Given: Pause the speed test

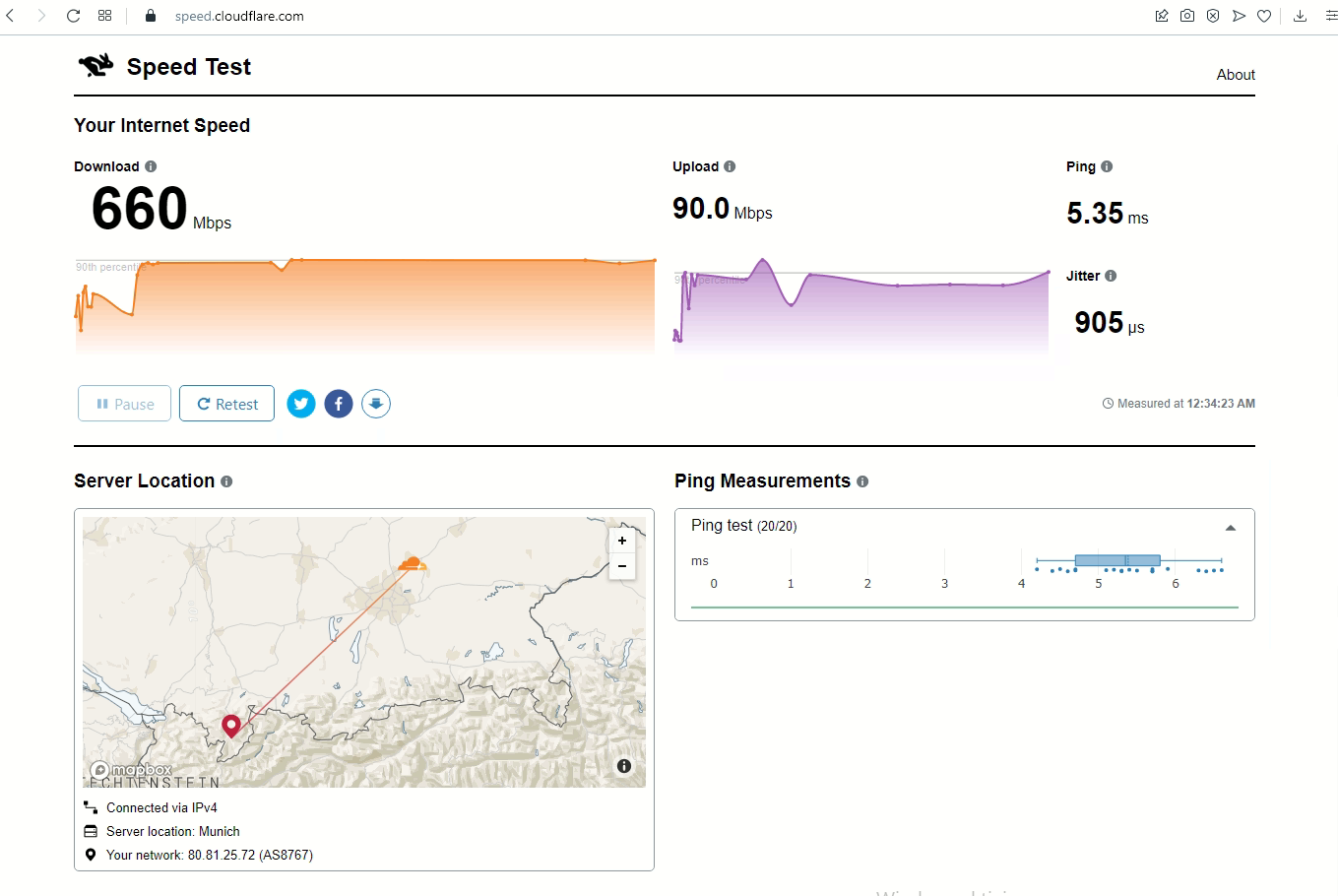Looking at the screenshot, I should pos(124,404).
